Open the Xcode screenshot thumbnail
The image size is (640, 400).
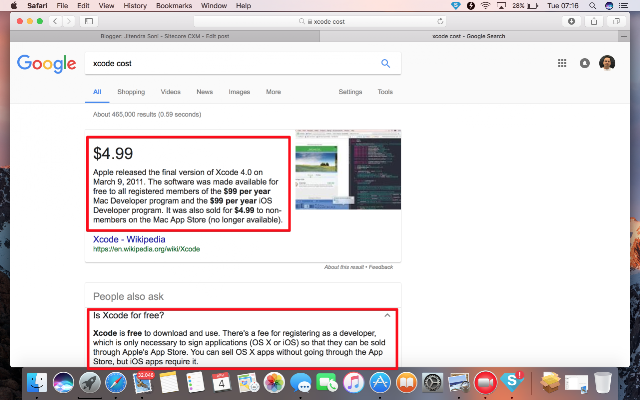[x=348, y=170]
